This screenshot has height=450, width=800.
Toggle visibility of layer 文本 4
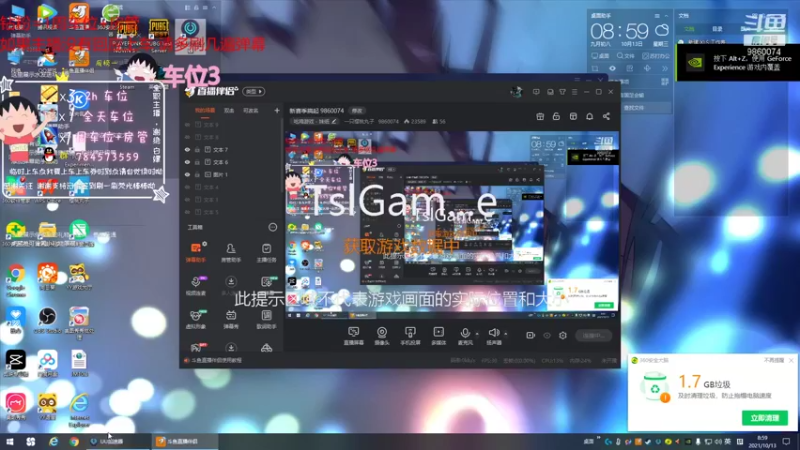(187, 187)
